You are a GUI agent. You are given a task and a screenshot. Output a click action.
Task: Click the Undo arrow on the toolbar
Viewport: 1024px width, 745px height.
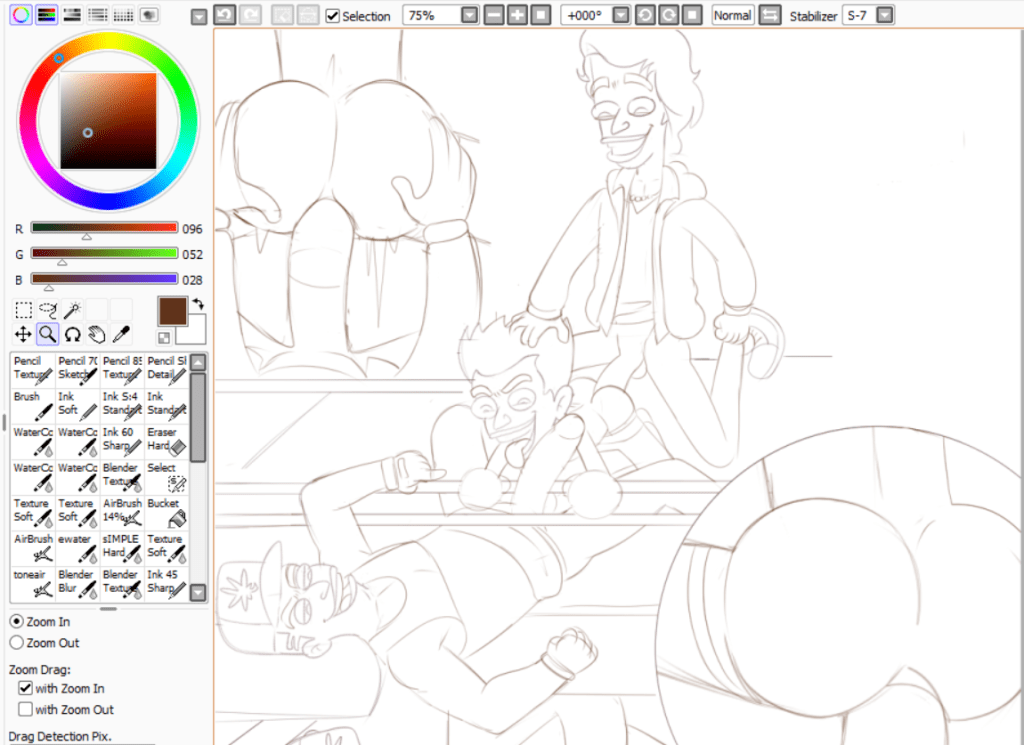point(226,15)
